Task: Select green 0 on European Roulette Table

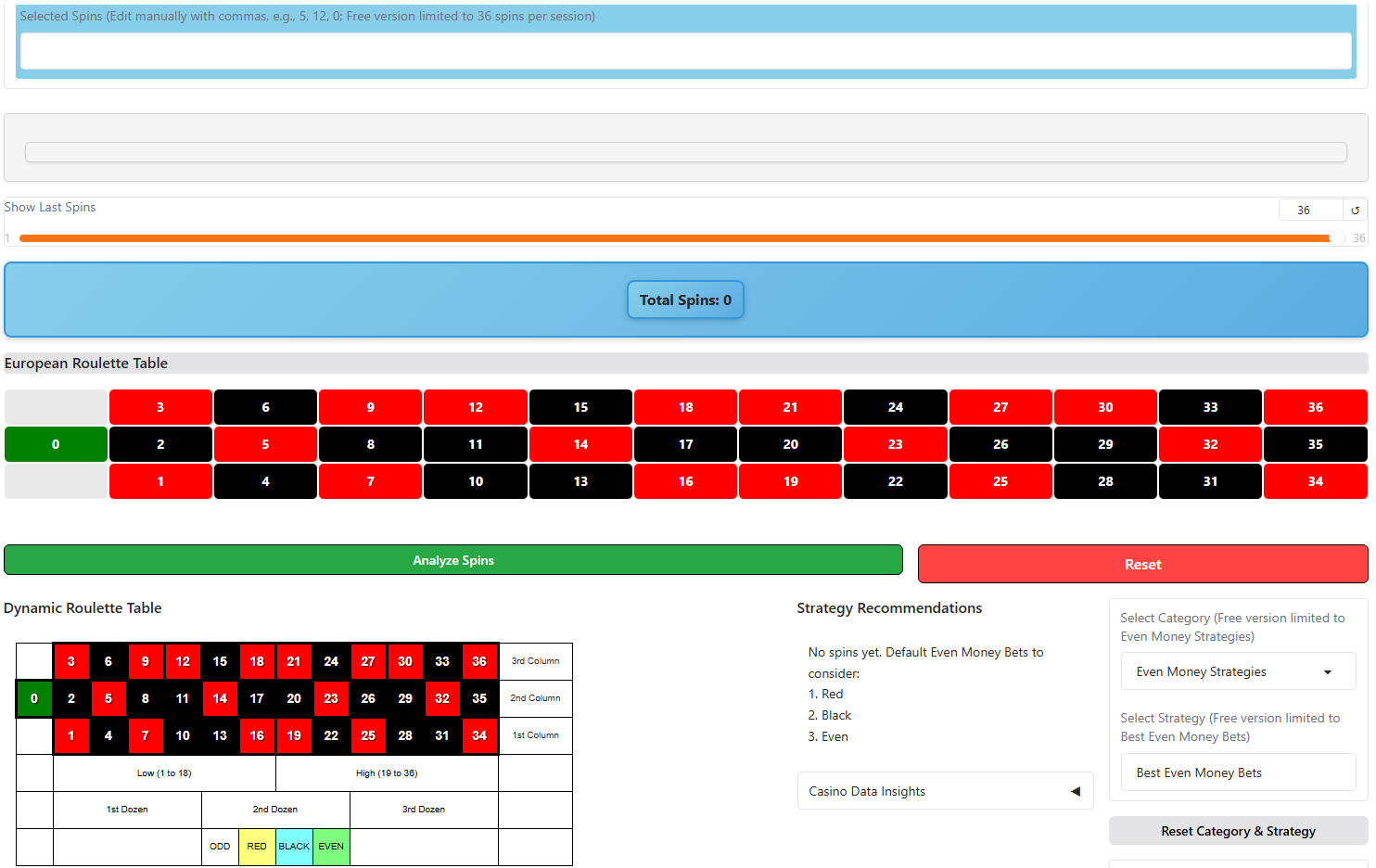Action: pos(56,444)
